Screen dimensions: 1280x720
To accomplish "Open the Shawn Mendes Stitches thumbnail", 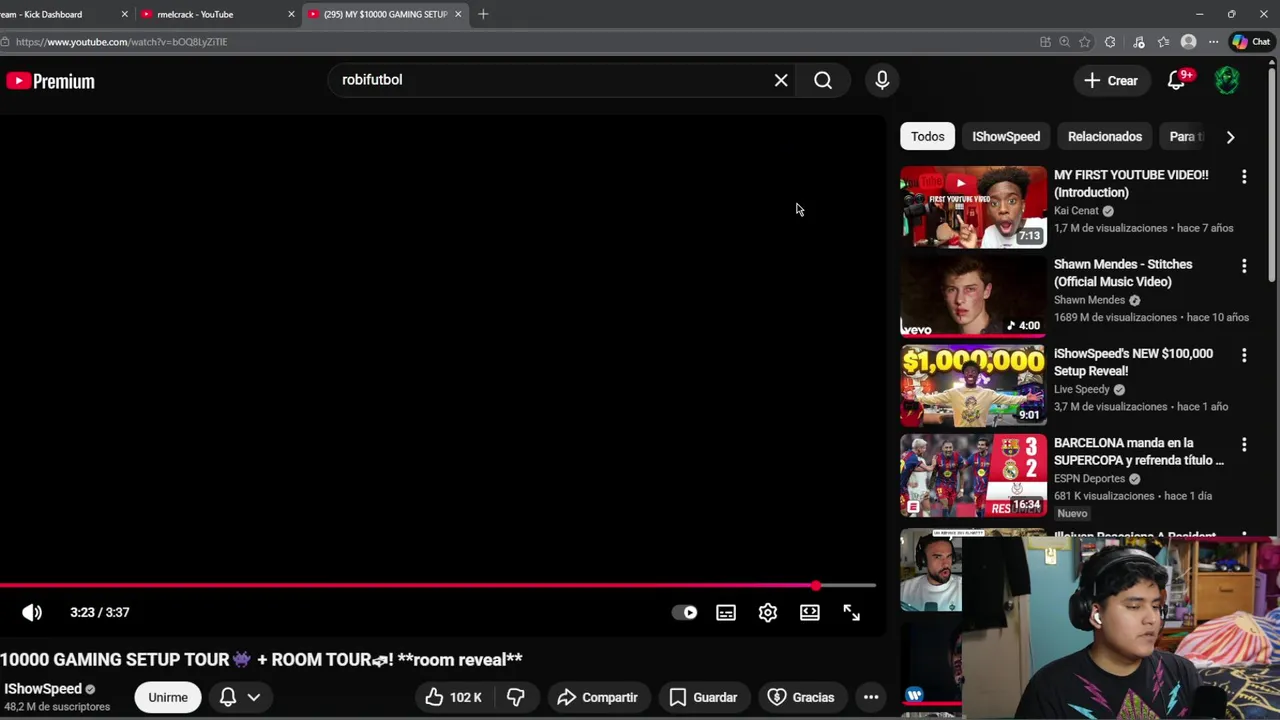I will point(973,296).
